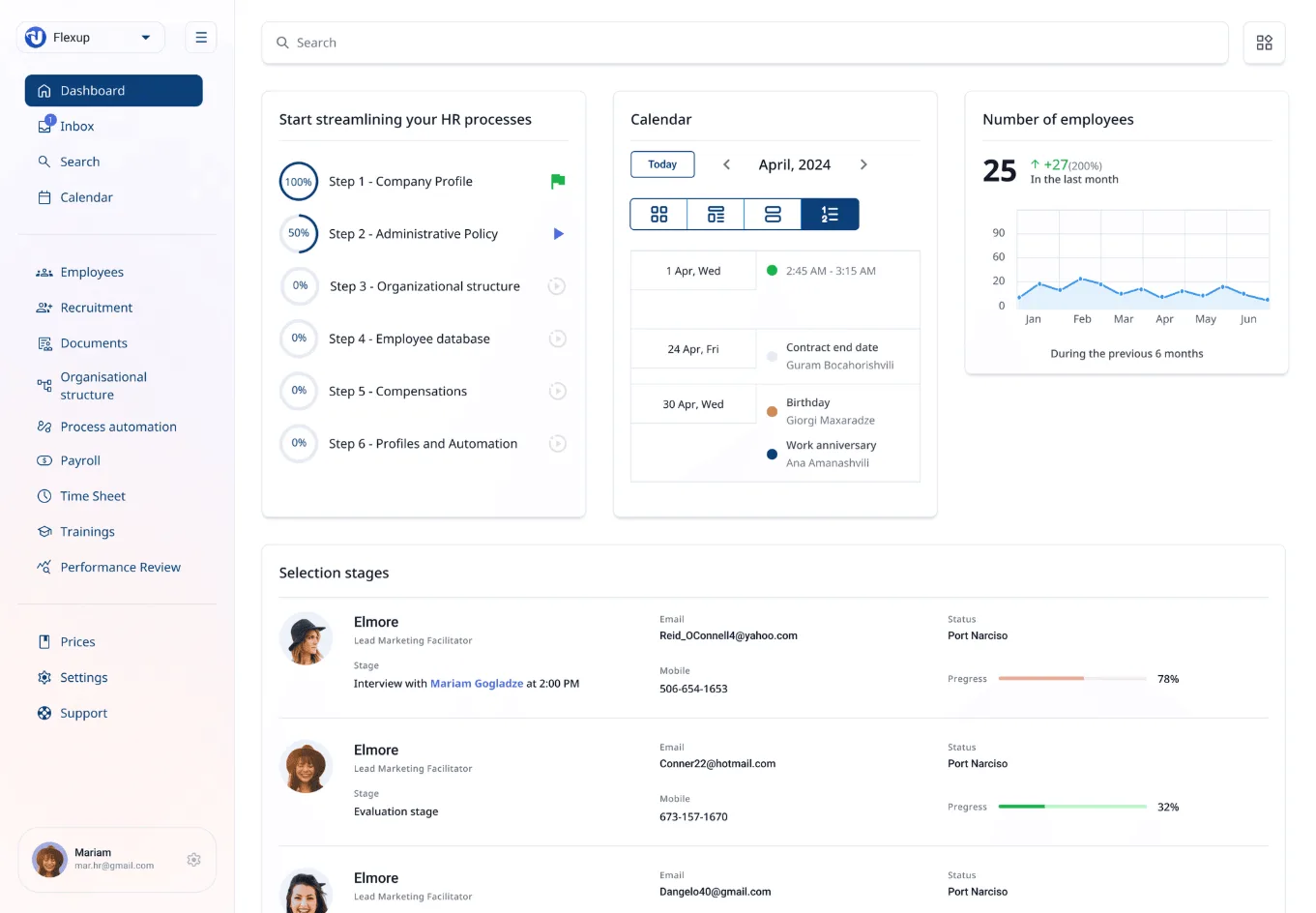
Task: Click mobile number 506-654-1653
Action: (693, 689)
